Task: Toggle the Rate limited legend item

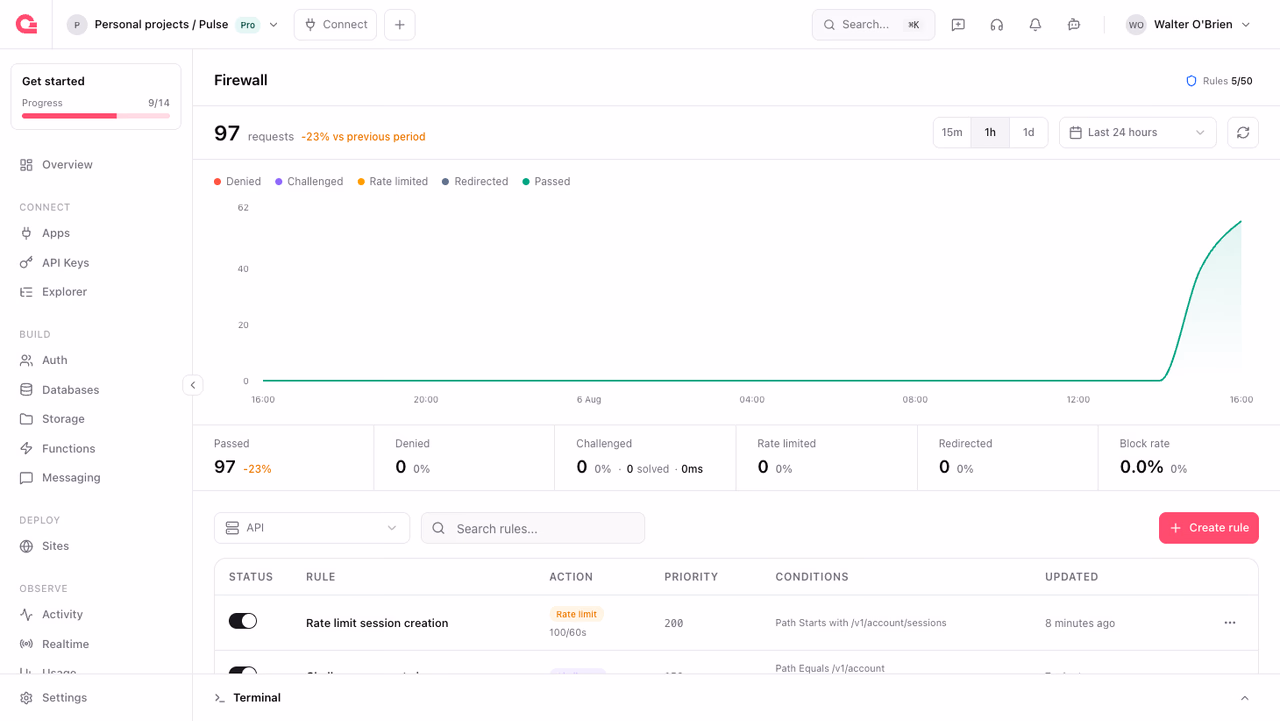Action: tap(393, 182)
